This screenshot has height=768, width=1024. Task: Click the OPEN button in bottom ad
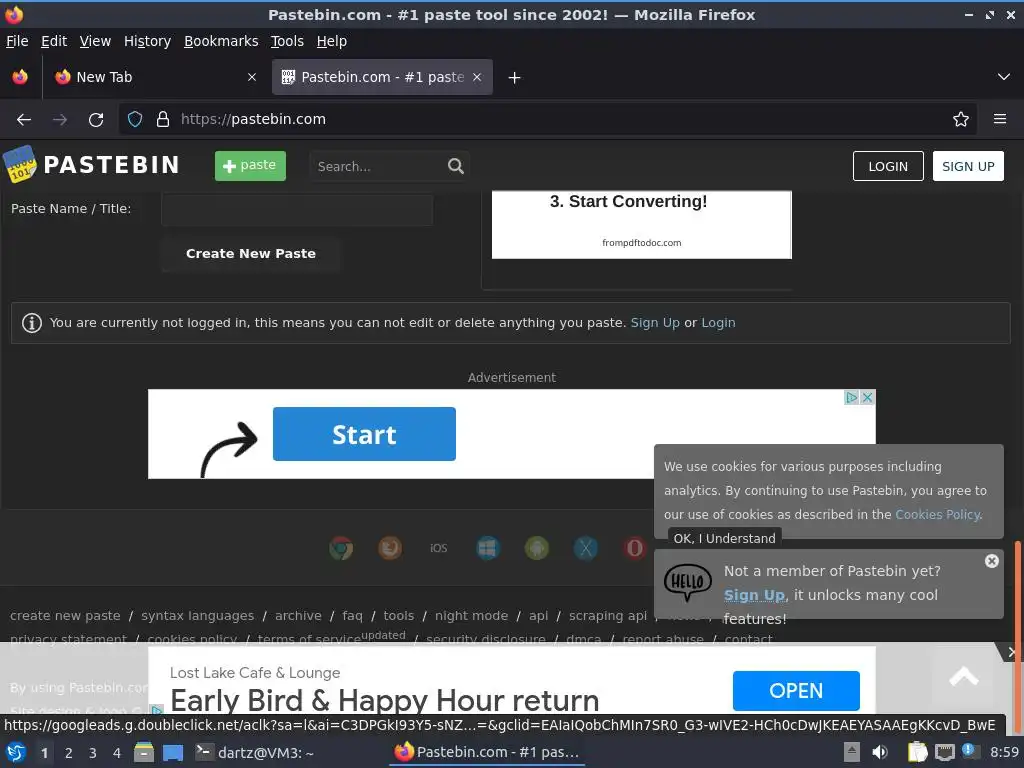tap(796, 690)
